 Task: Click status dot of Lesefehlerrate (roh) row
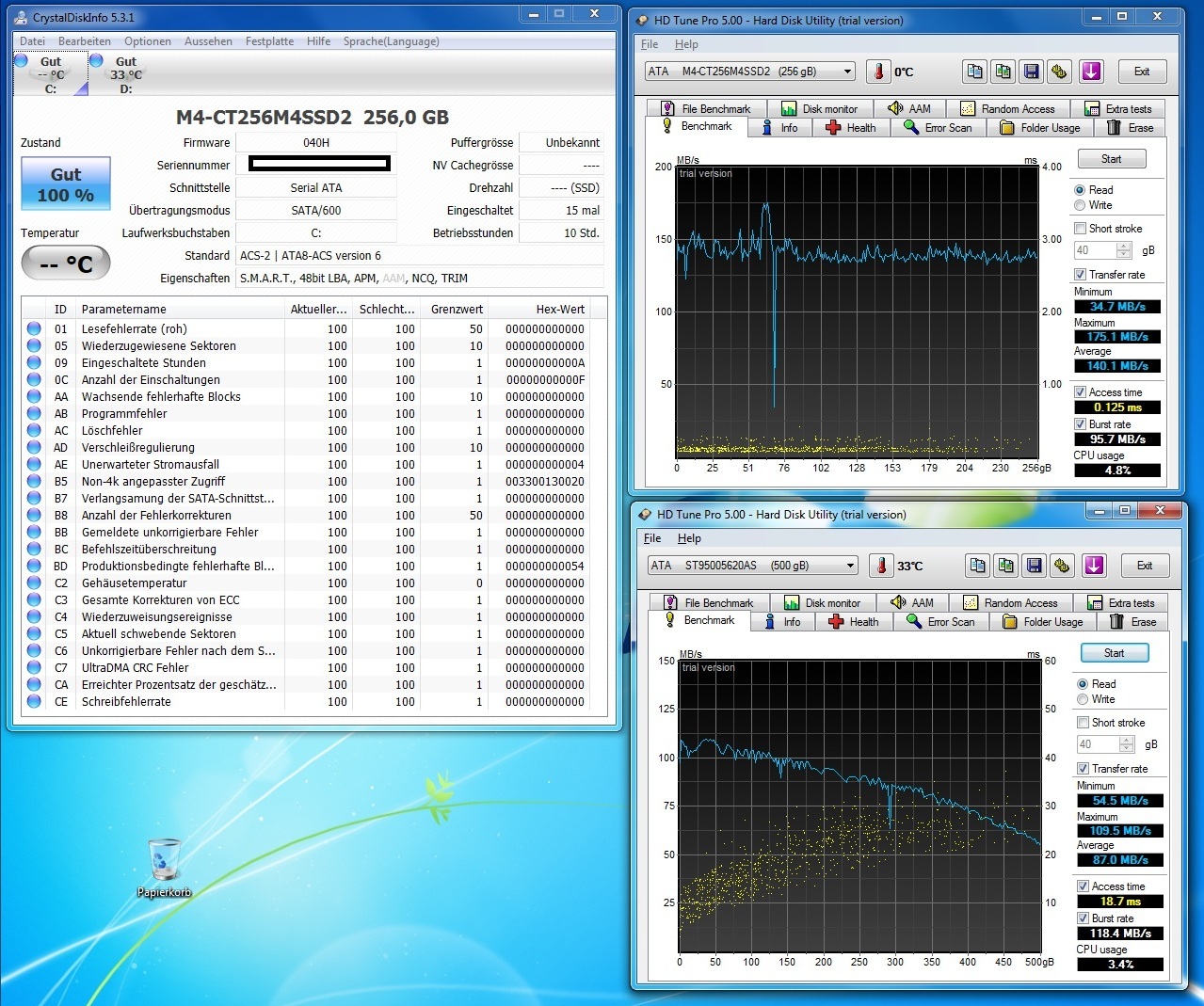pos(34,328)
